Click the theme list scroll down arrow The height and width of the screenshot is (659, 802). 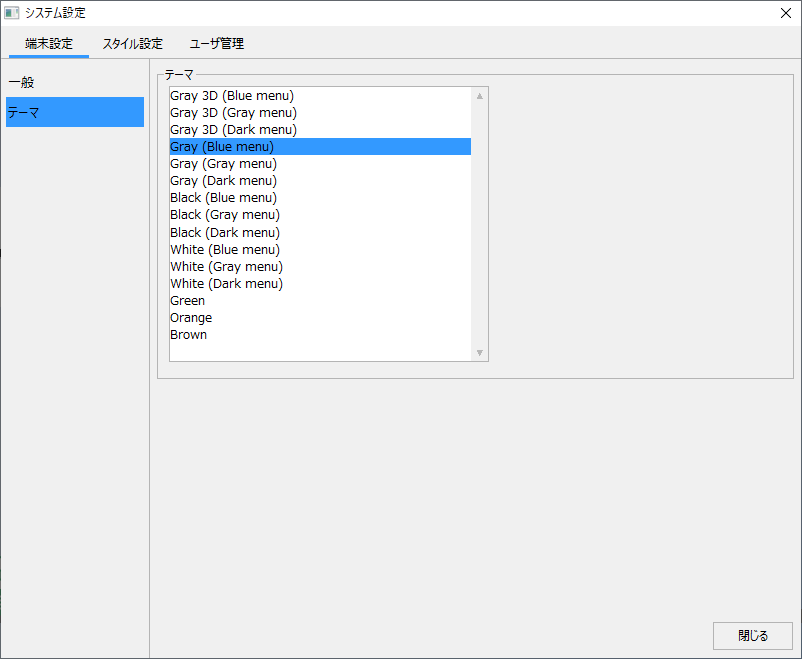[x=480, y=352]
